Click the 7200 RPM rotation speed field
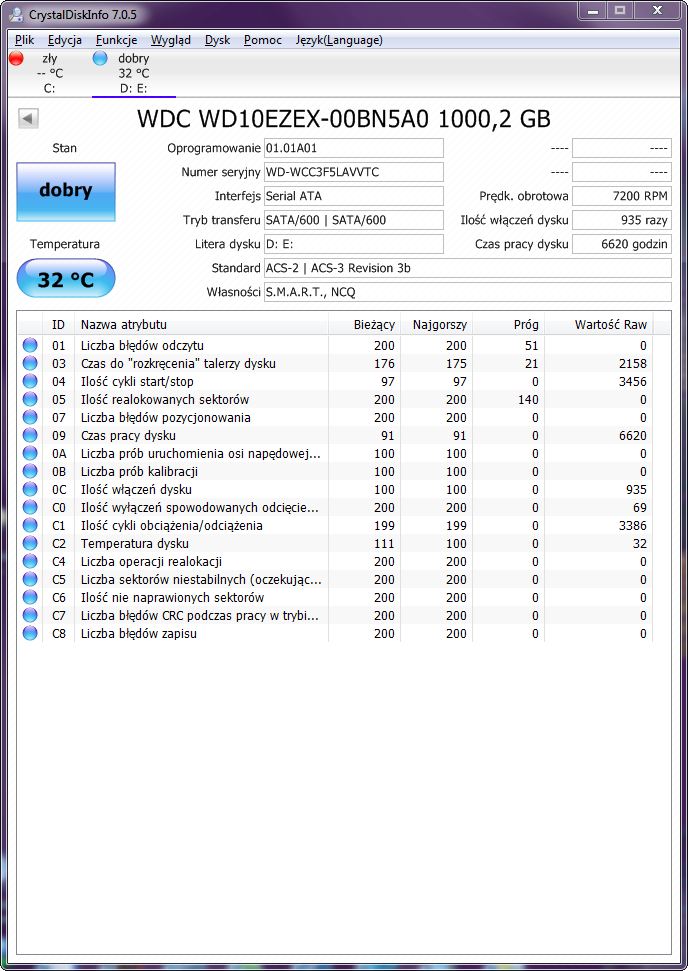This screenshot has height=971, width=688. click(x=622, y=196)
